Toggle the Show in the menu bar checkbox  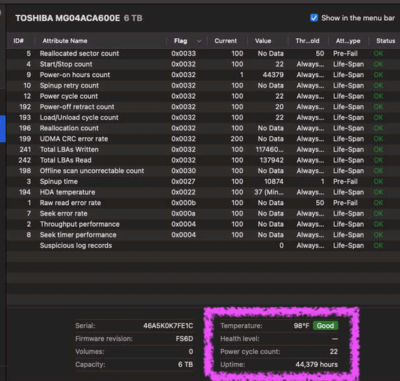314,18
